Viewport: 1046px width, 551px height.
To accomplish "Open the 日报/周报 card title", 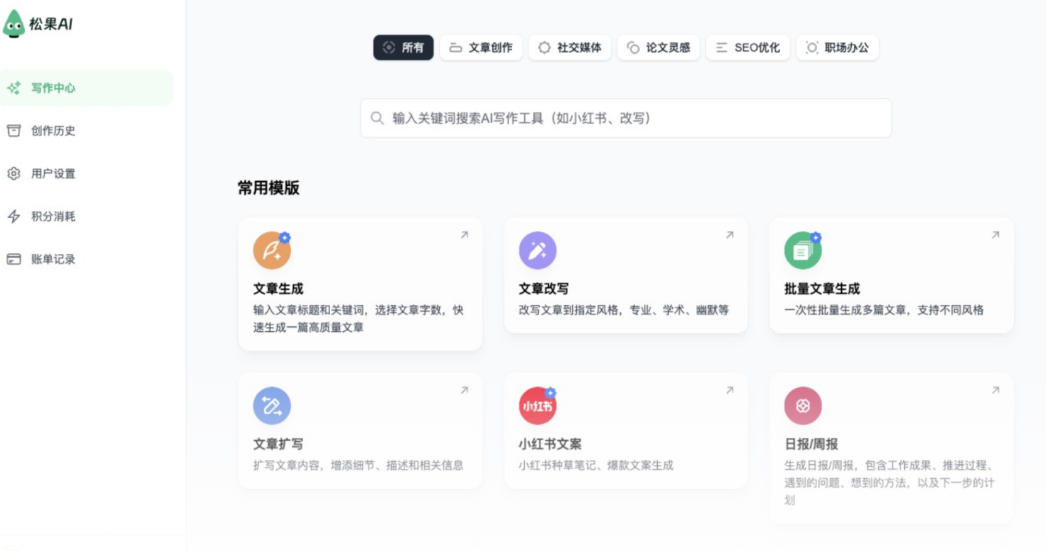I will [x=811, y=444].
